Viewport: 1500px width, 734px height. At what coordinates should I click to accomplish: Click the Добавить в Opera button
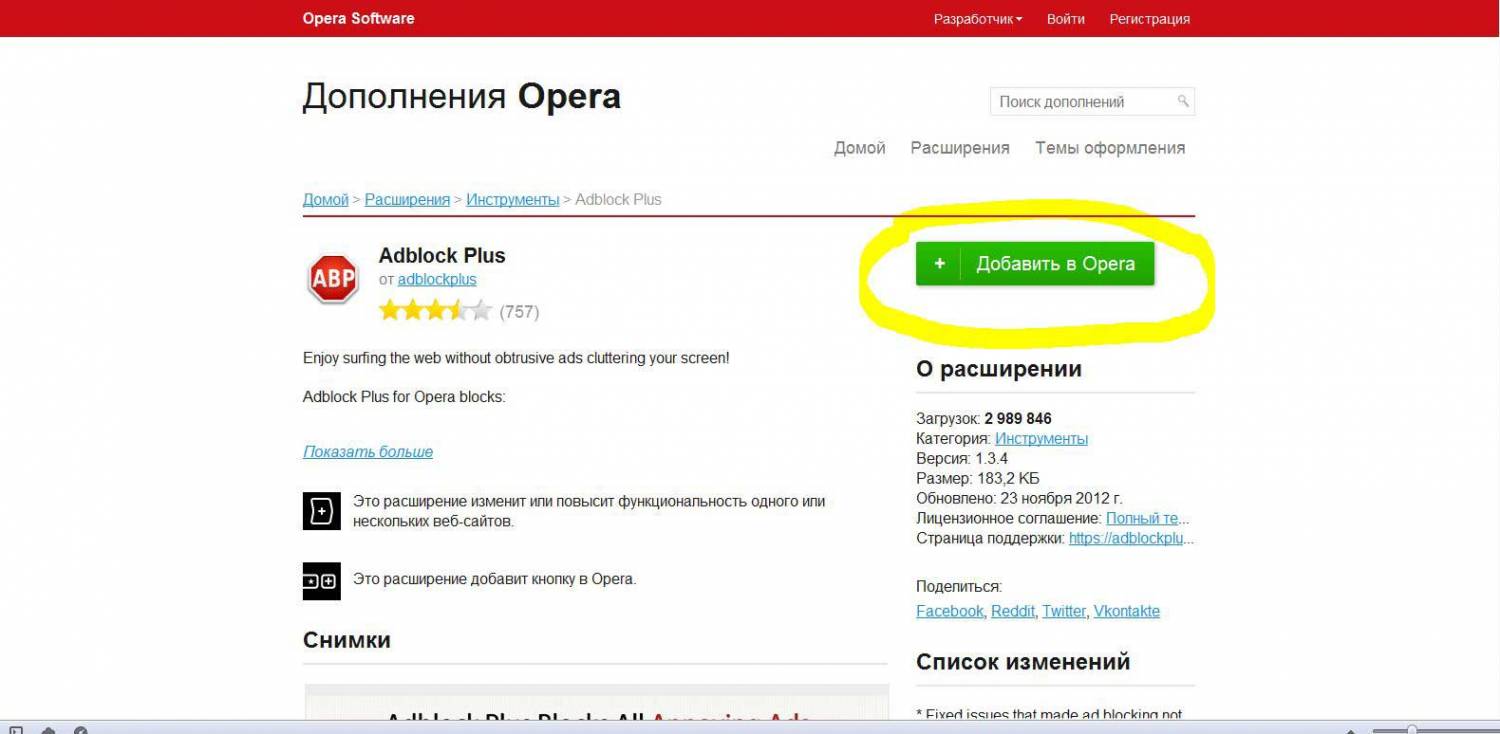tap(1035, 264)
